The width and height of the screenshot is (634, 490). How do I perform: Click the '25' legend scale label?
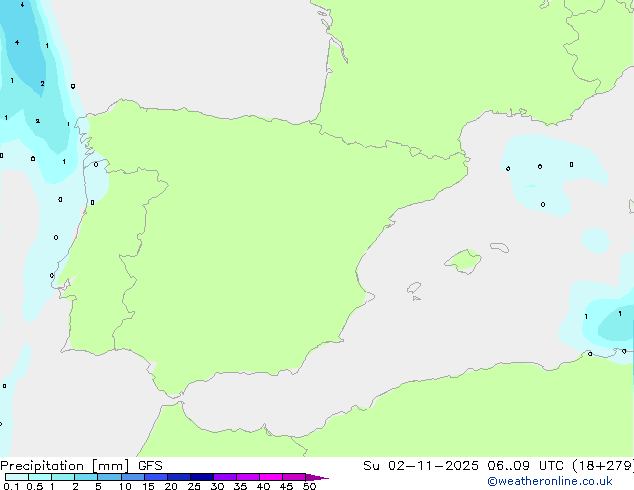tap(194, 486)
